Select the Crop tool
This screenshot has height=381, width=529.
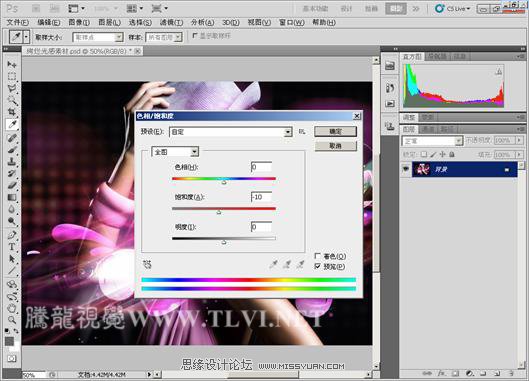pyautogui.click(x=12, y=112)
